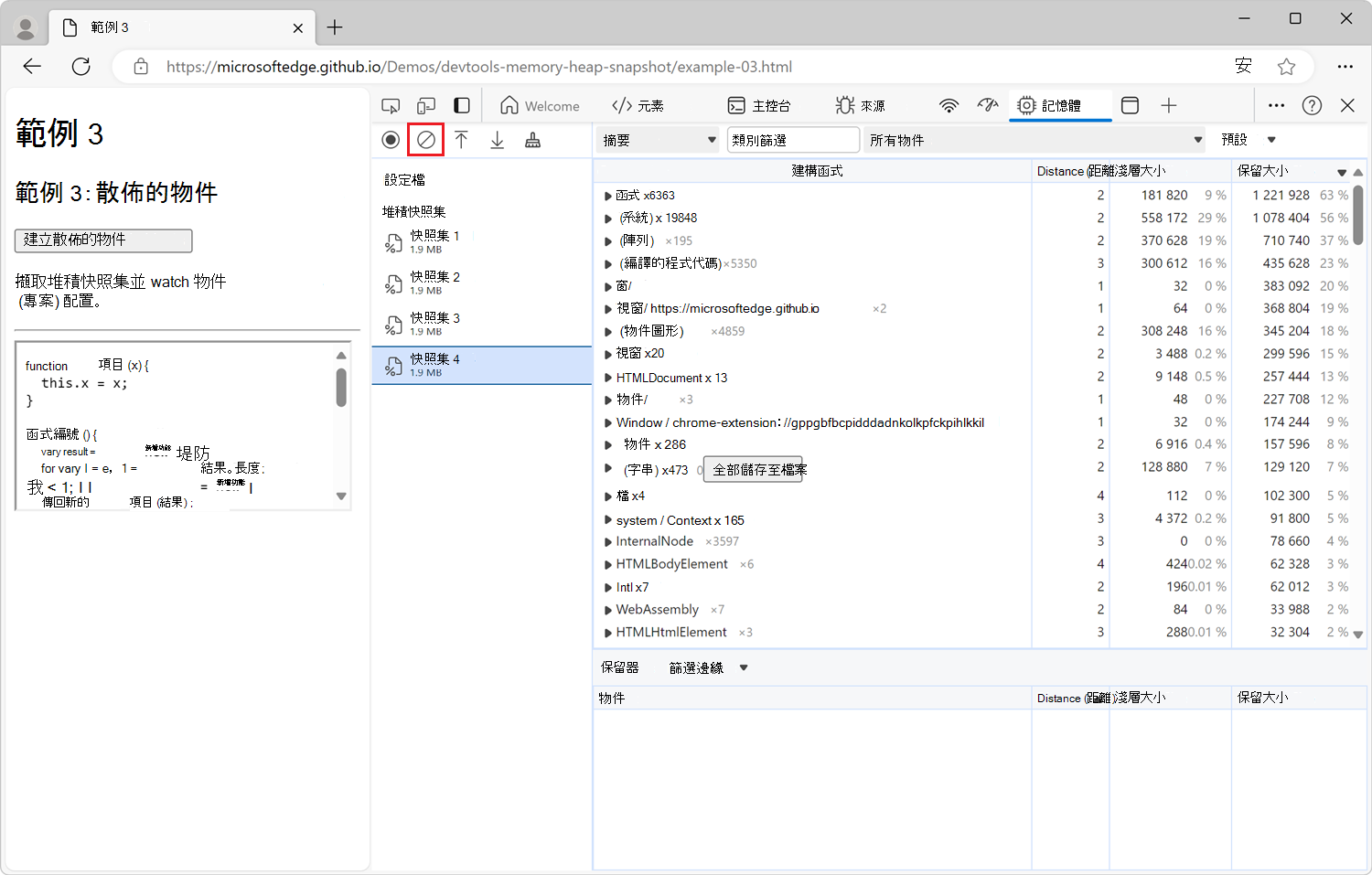The height and width of the screenshot is (875, 1372).
Task: Switch to the 元素 tab
Action: (x=638, y=106)
